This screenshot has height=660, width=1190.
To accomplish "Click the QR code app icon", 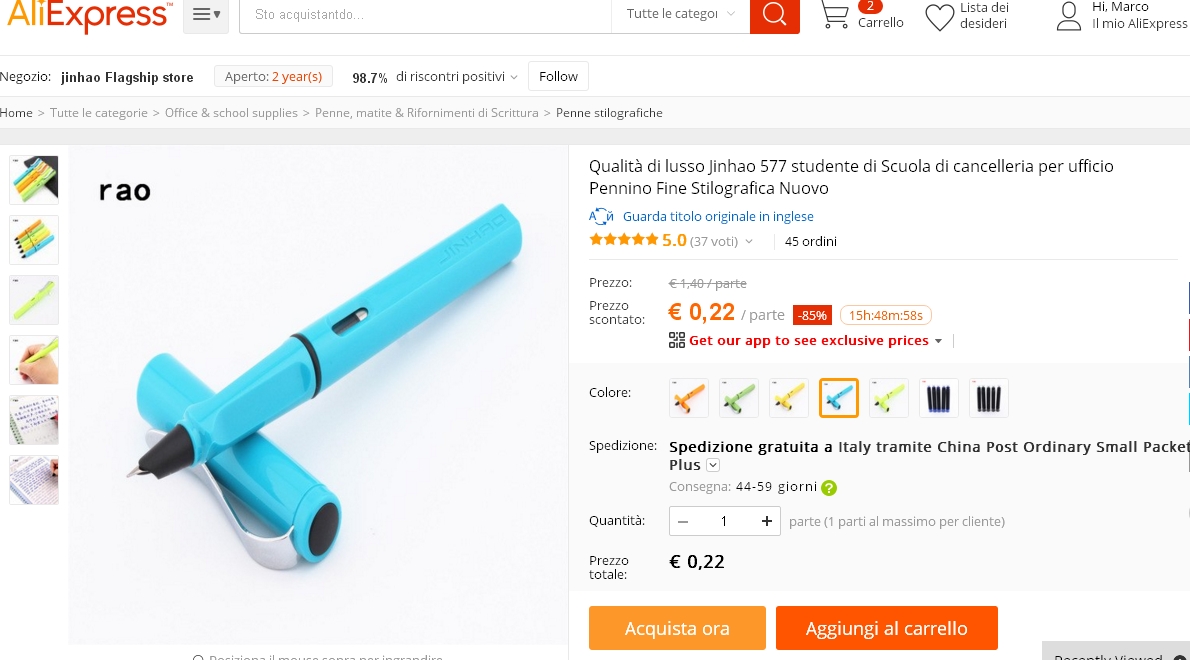I will click(676, 341).
